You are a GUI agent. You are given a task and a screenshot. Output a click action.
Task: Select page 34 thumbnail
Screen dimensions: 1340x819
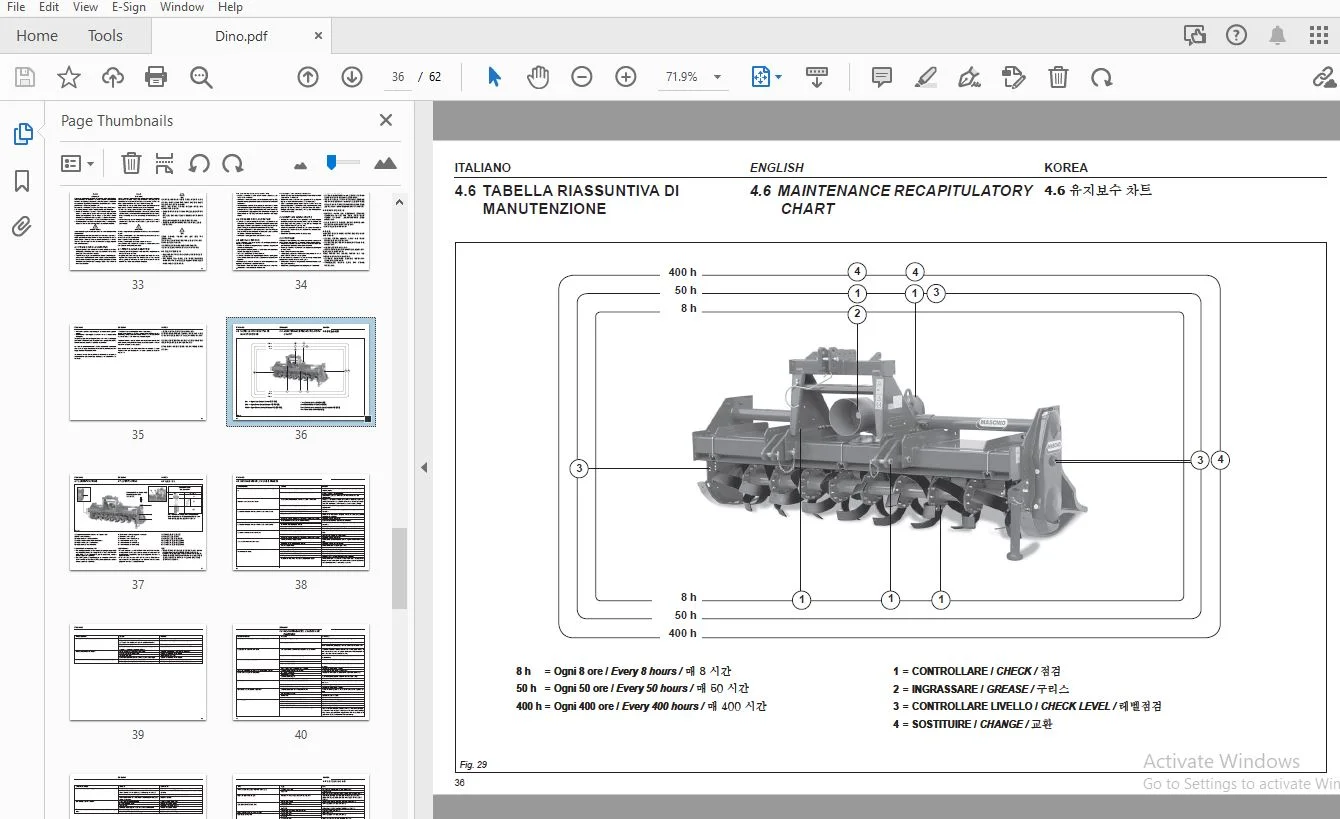(301, 231)
